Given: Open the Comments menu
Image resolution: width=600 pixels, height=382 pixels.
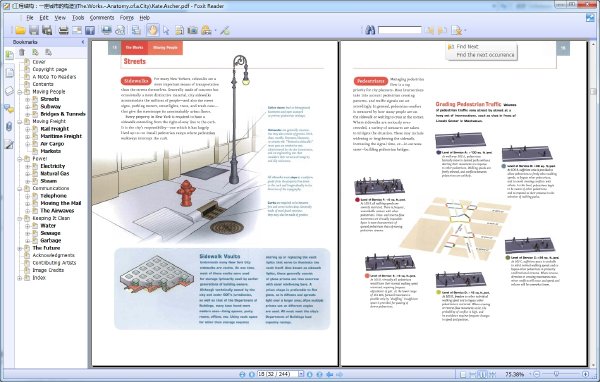Looking at the screenshot, I should (102, 18).
